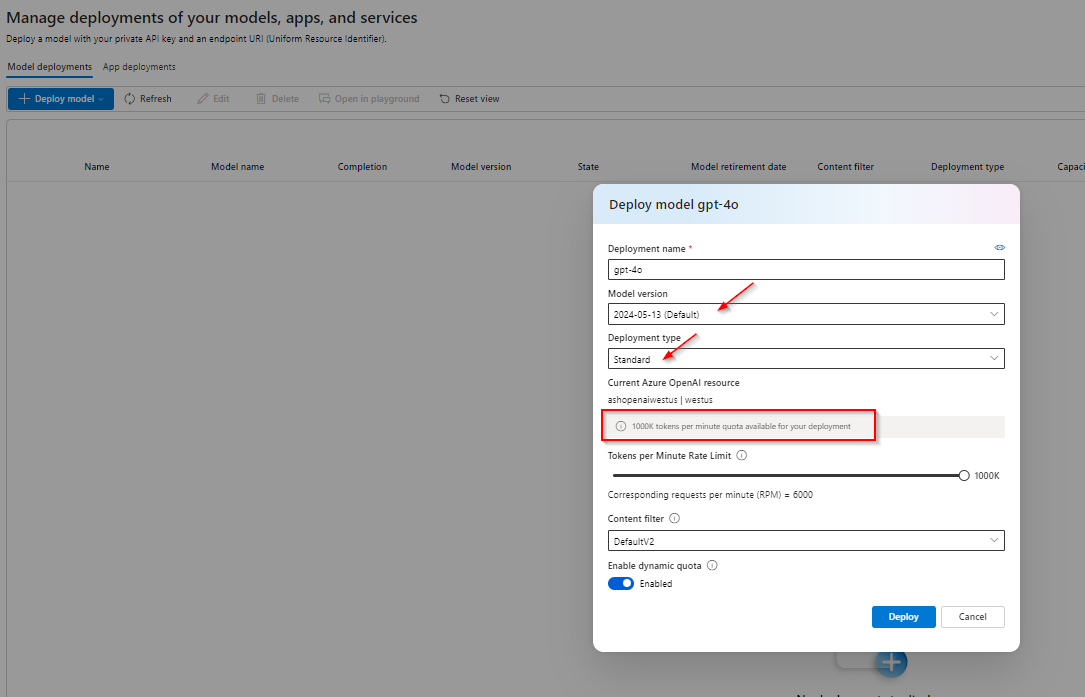
Task: Click info icon next to Content filter label
Action: pos(675,518)
